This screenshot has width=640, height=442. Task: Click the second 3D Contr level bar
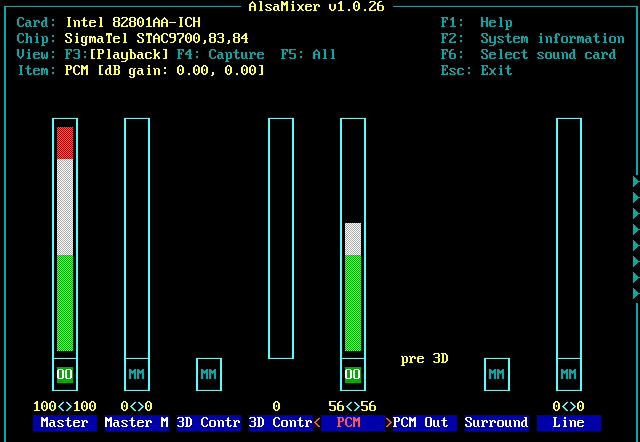[281, 238]
